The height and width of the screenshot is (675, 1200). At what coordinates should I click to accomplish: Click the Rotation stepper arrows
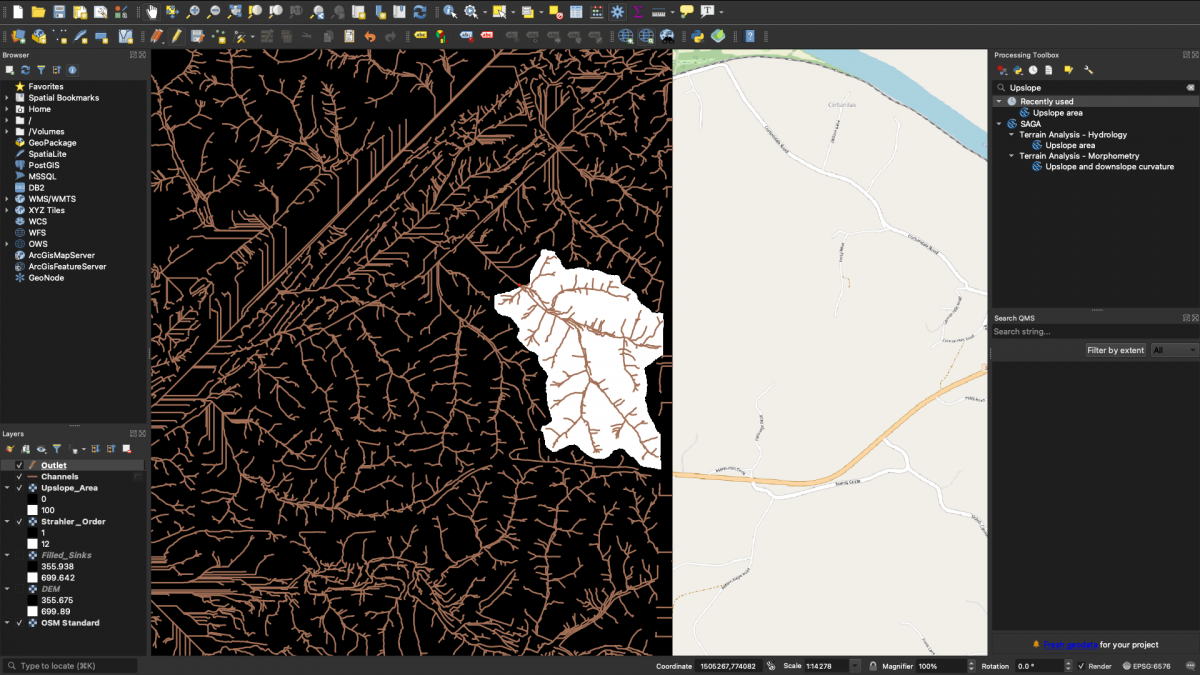pos(1069,666)
